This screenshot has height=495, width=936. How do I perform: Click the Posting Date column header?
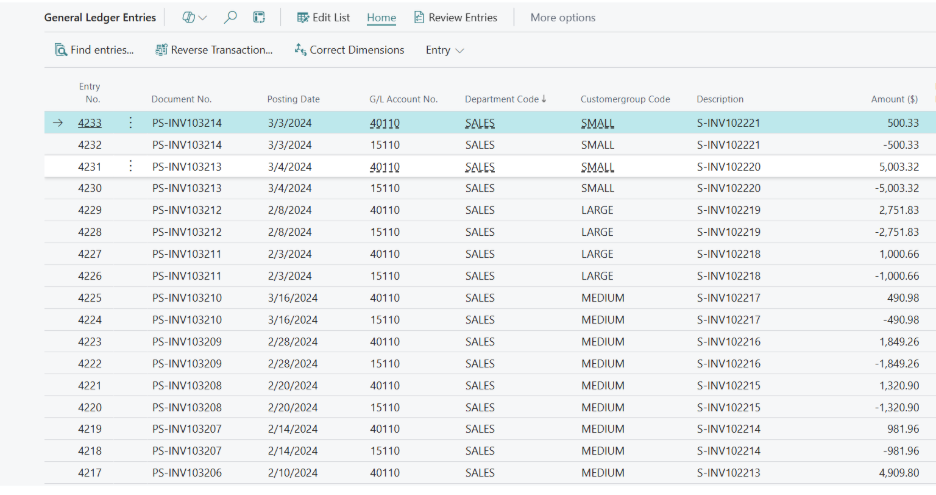(293, 99)
